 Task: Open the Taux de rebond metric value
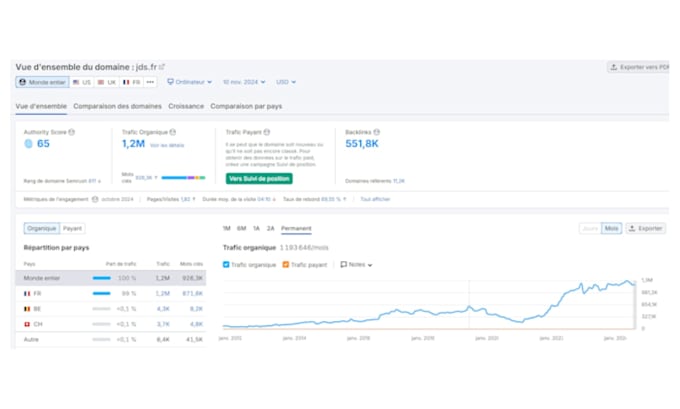(x=330, y=200)
